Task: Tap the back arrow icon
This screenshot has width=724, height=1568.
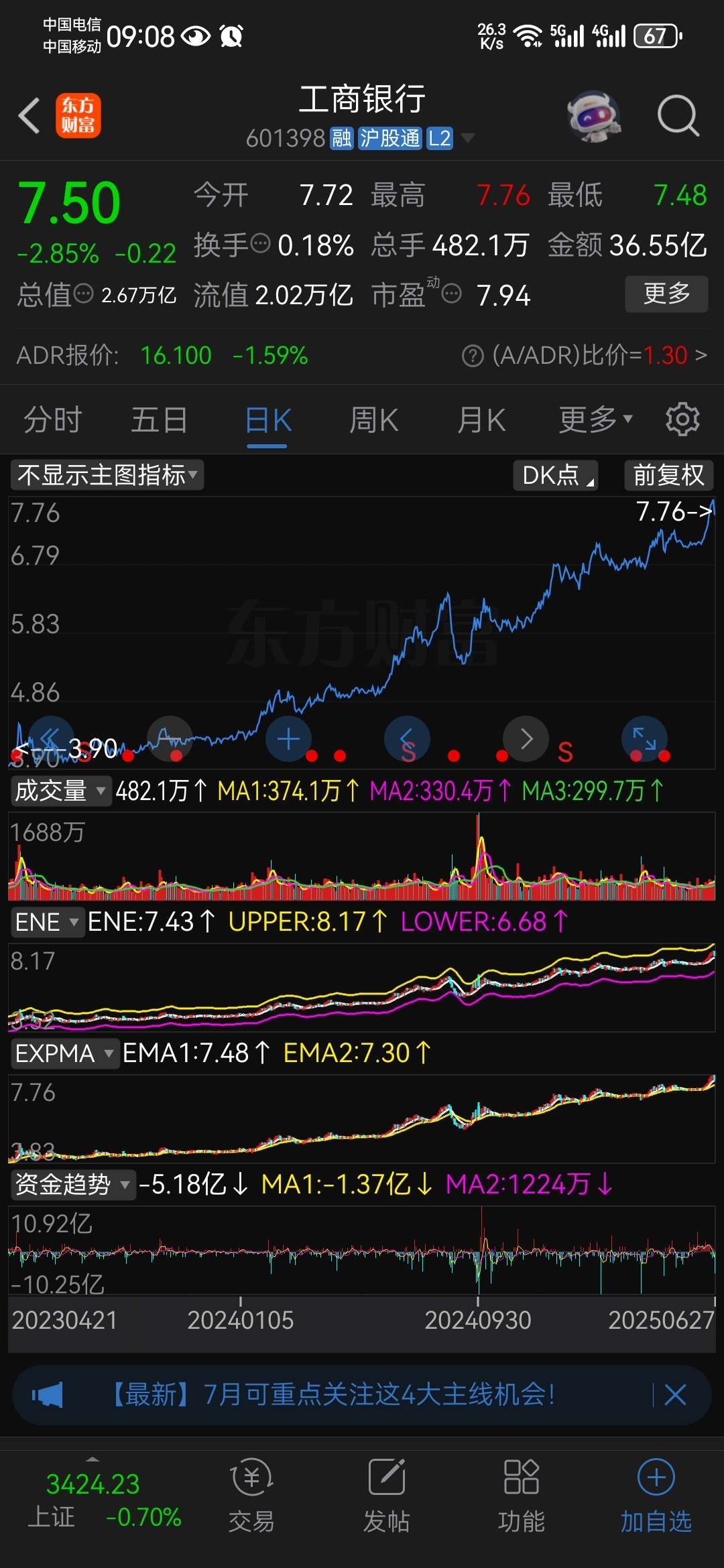Action: tap(30, 116)
